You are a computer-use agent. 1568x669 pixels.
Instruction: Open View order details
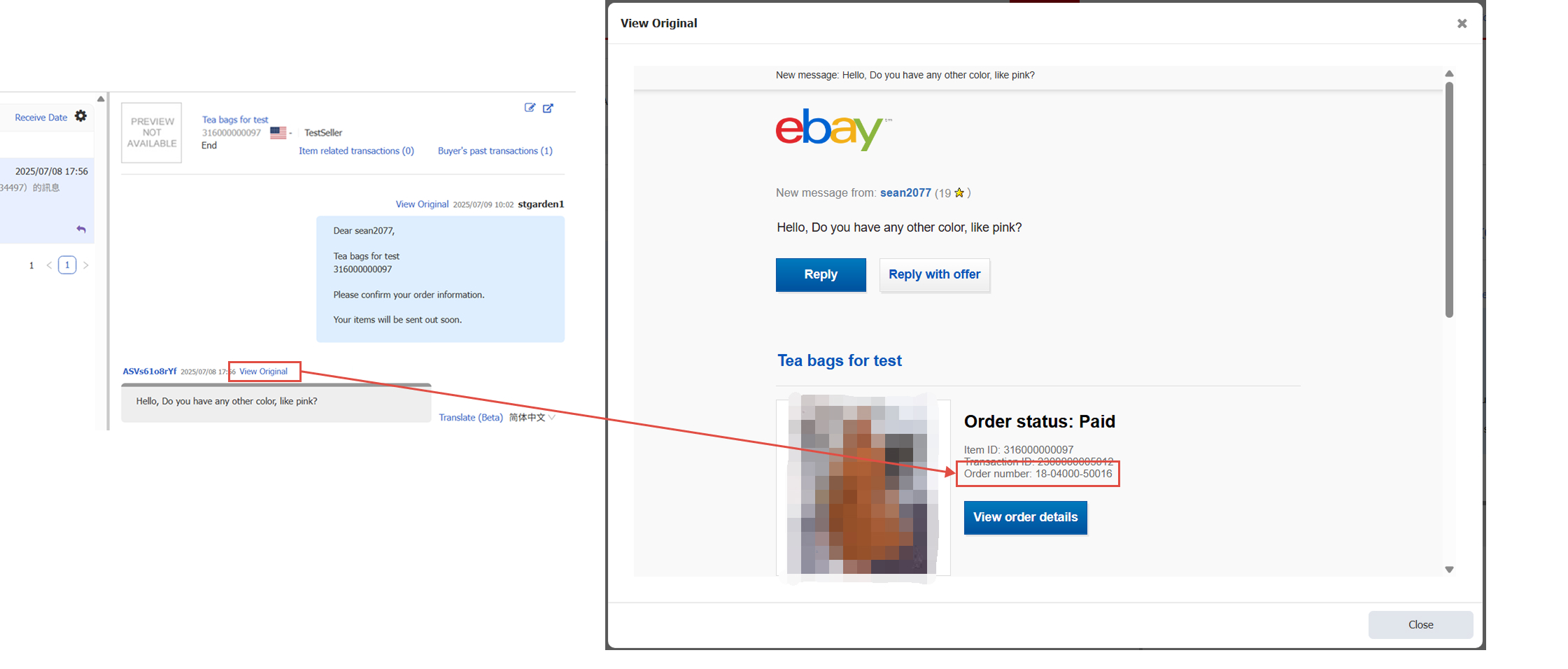(1025, 517)
